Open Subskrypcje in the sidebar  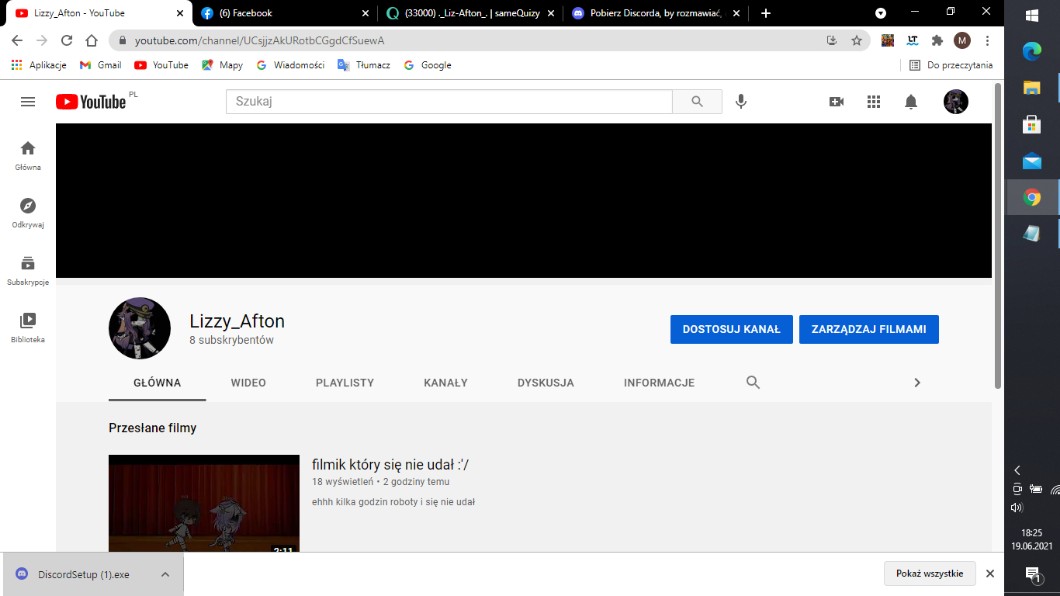pos(28,269)
